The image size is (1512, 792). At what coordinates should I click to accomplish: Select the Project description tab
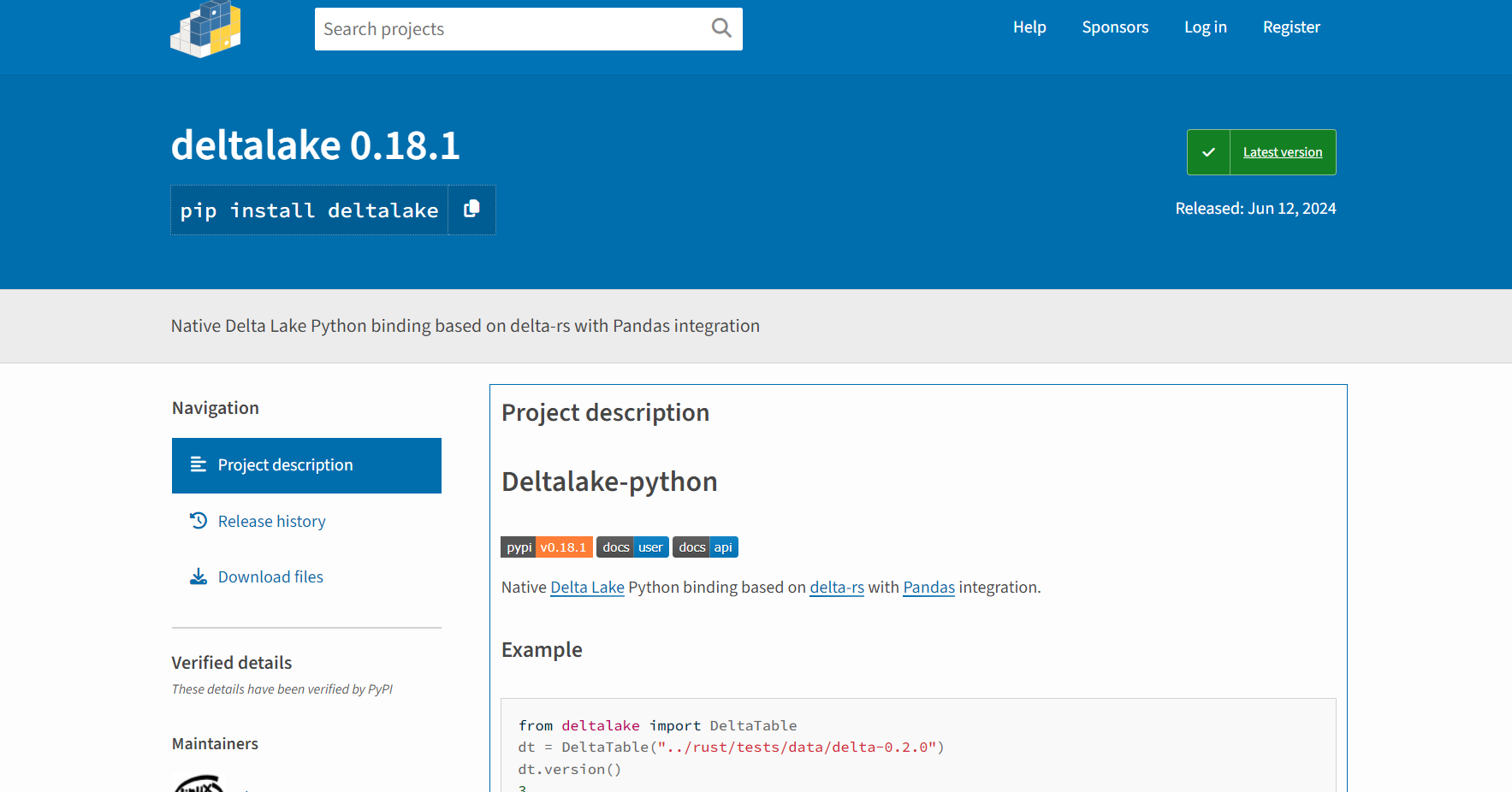[306, 465]
